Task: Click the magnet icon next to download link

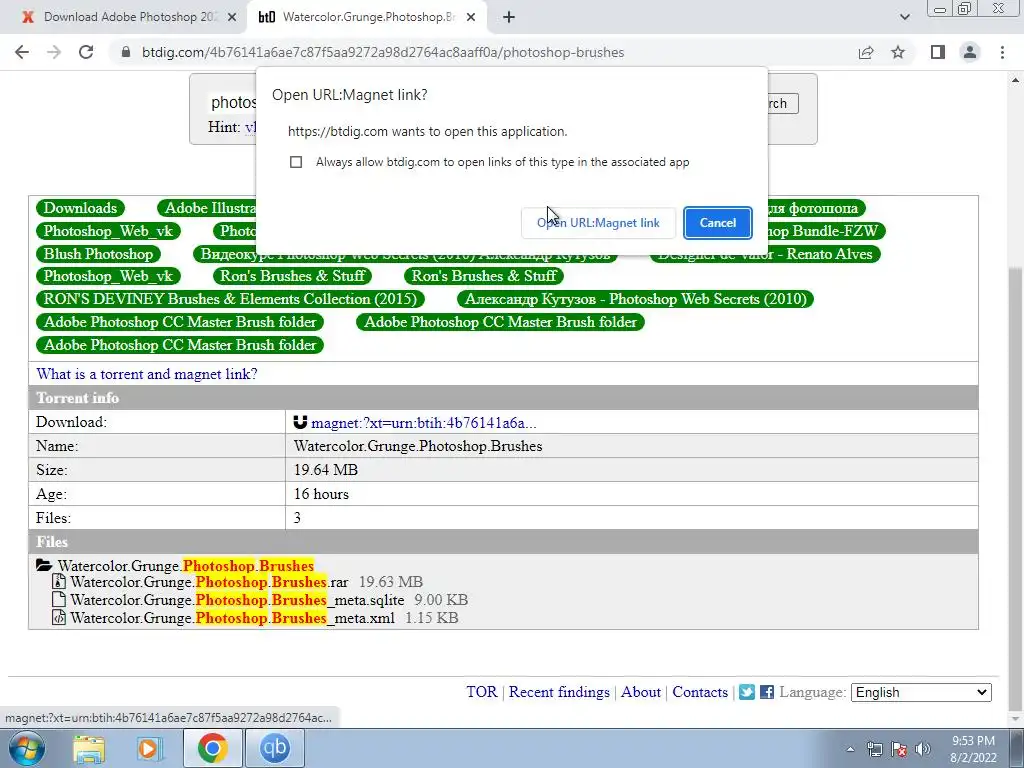Action: click(x=300, y=423)
